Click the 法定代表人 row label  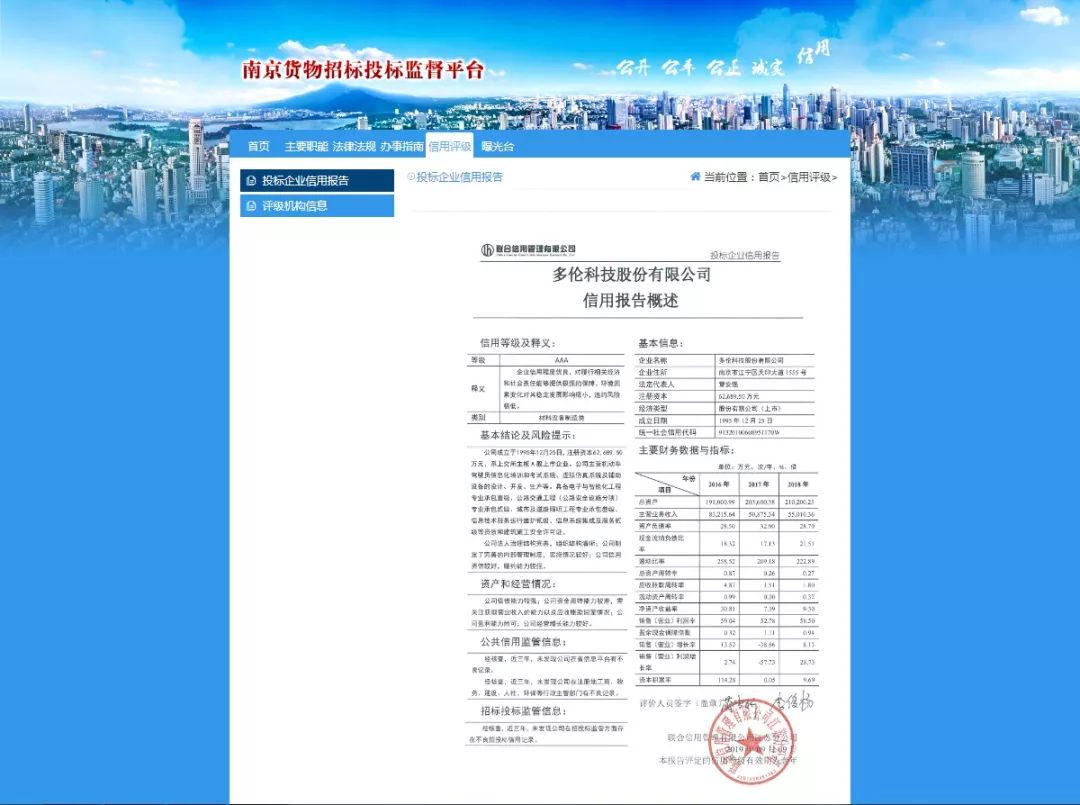[x=656, y=384]
